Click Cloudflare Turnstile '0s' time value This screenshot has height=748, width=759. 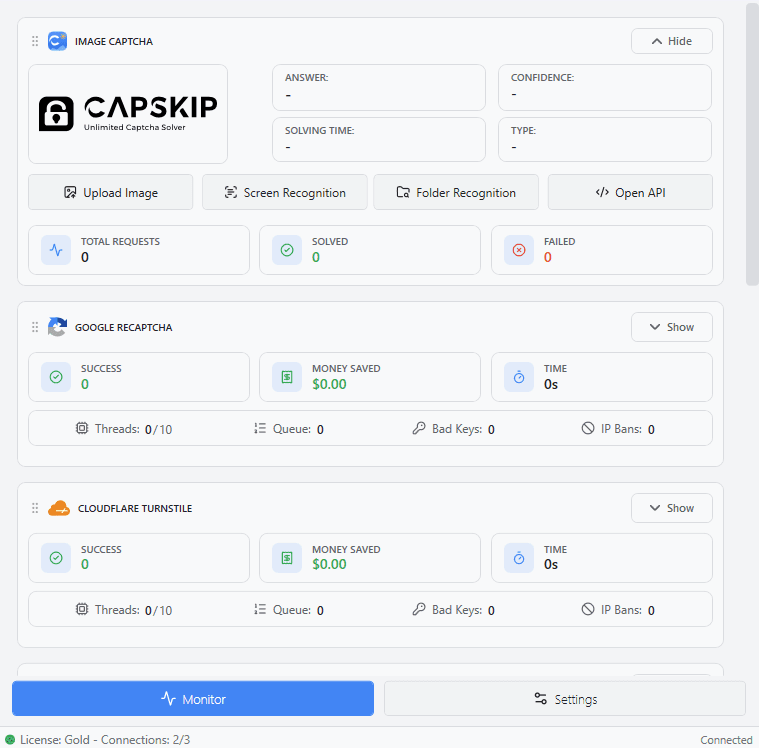(x=551, y=565)
